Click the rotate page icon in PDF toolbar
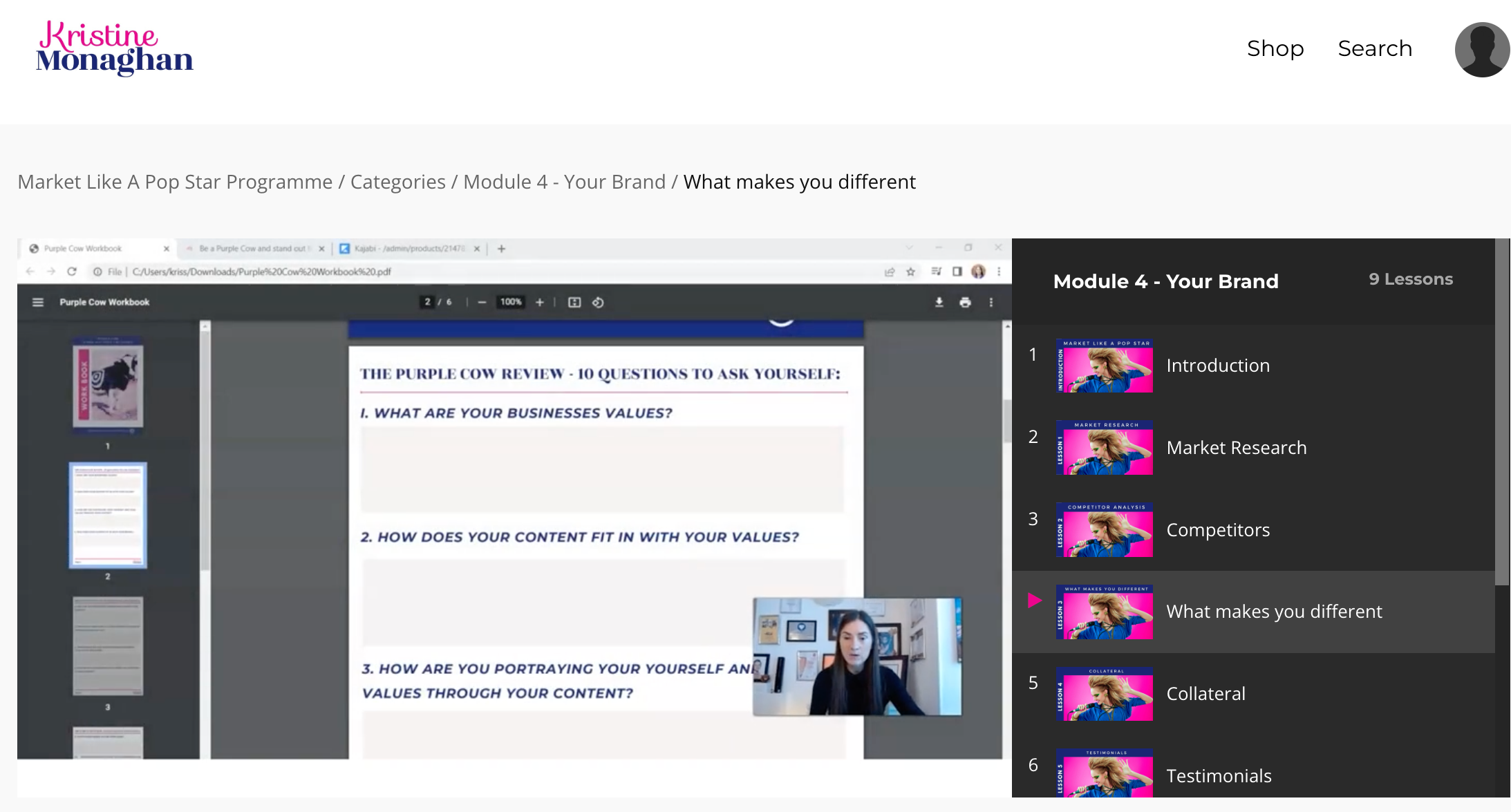 598,302
